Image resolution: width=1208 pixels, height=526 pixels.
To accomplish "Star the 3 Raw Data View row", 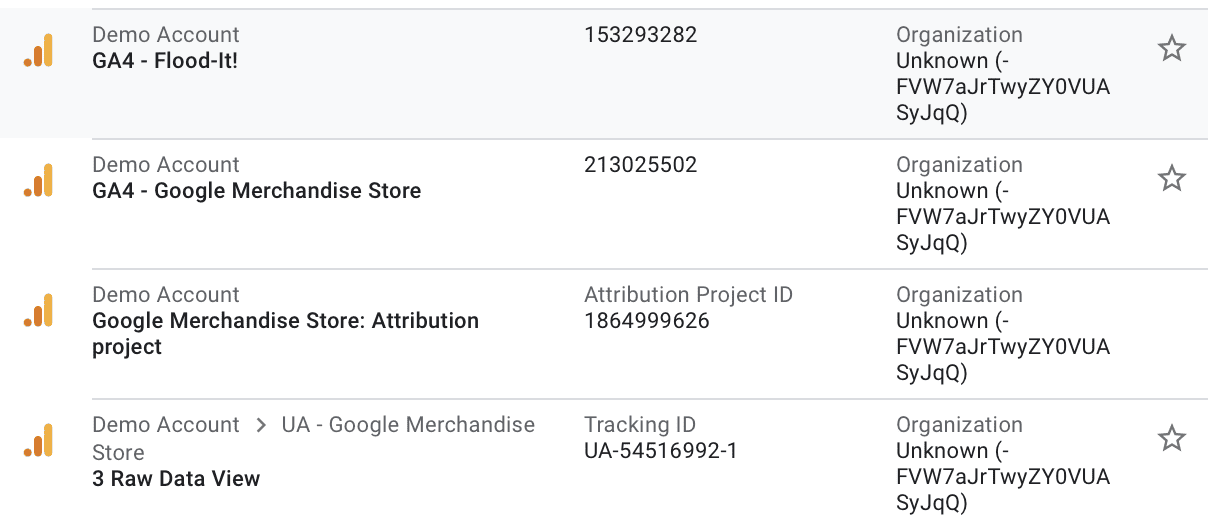I will click(1171, 438).
